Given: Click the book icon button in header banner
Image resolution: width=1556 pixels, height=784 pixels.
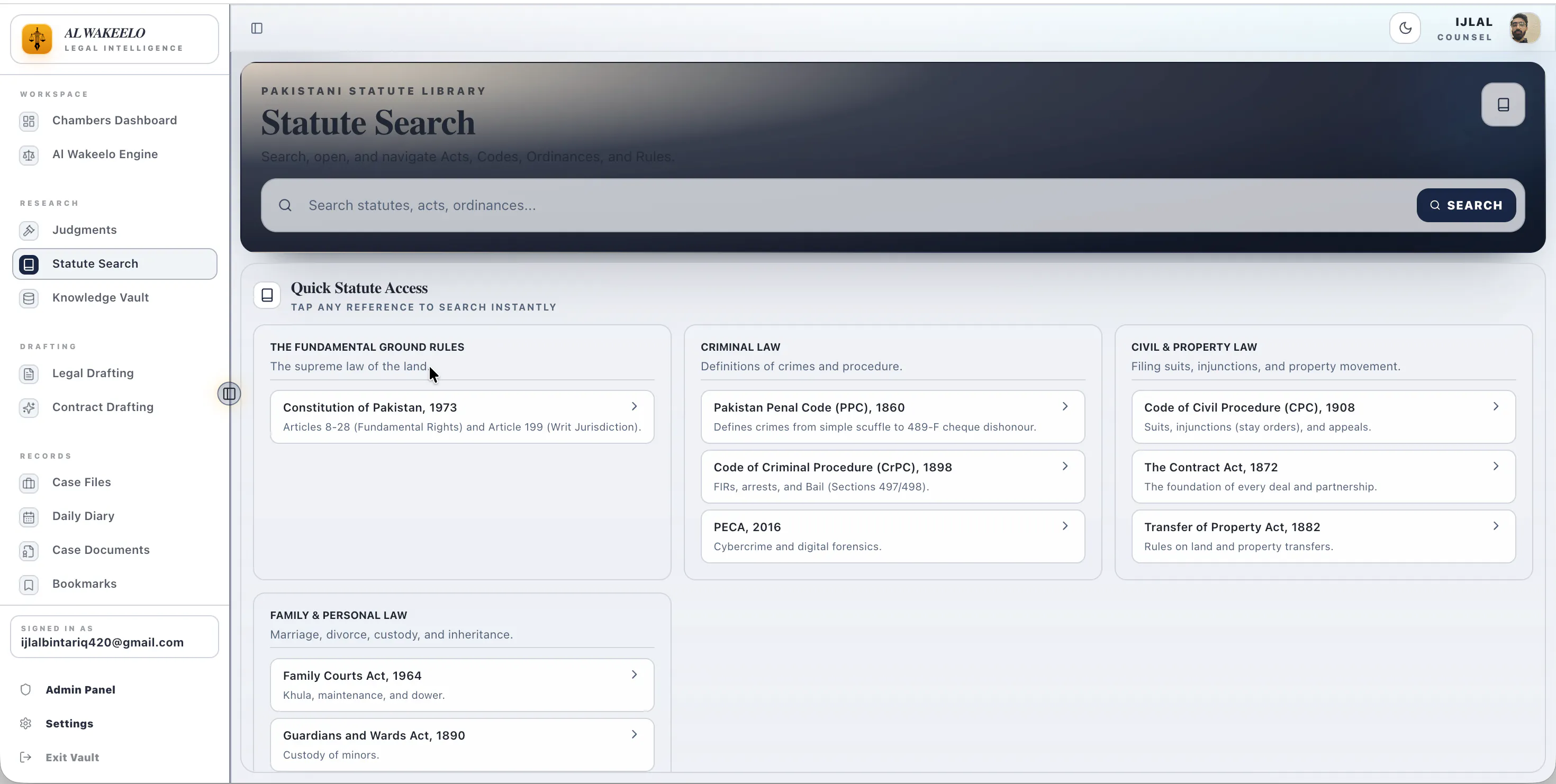Looking at the screenshot, I should click(x=1503, y=104).
